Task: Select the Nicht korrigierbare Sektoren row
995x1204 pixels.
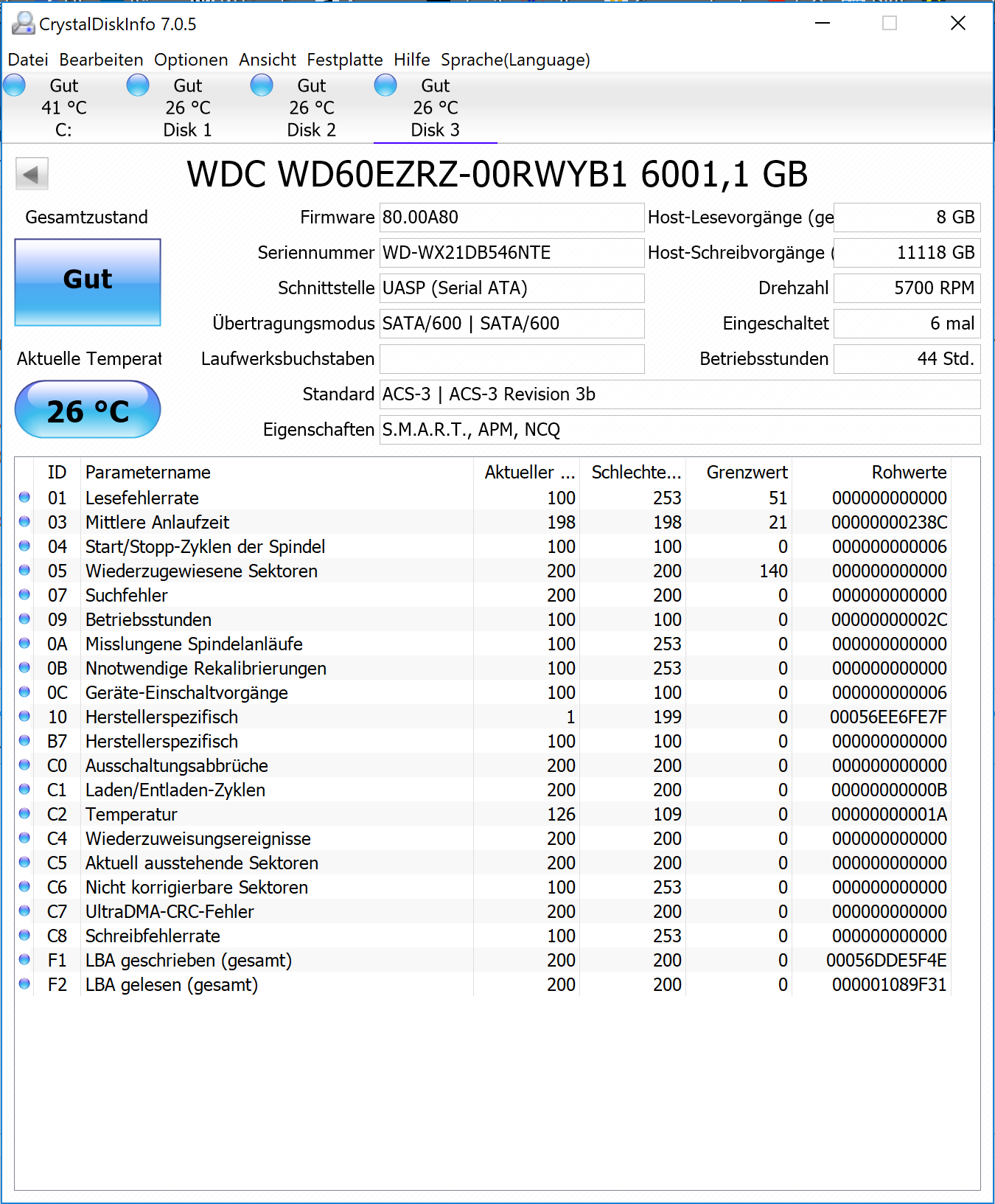Action: (483, 887)
